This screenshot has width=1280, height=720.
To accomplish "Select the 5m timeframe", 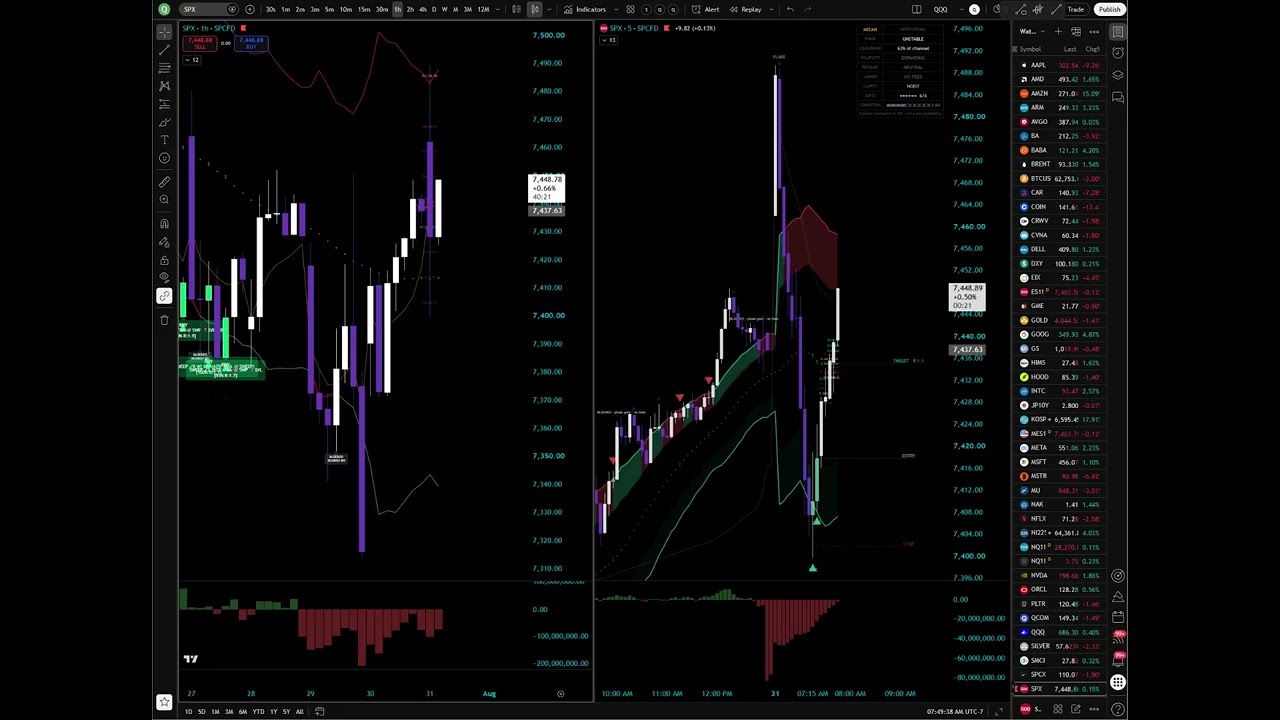I will click(329, 9).
